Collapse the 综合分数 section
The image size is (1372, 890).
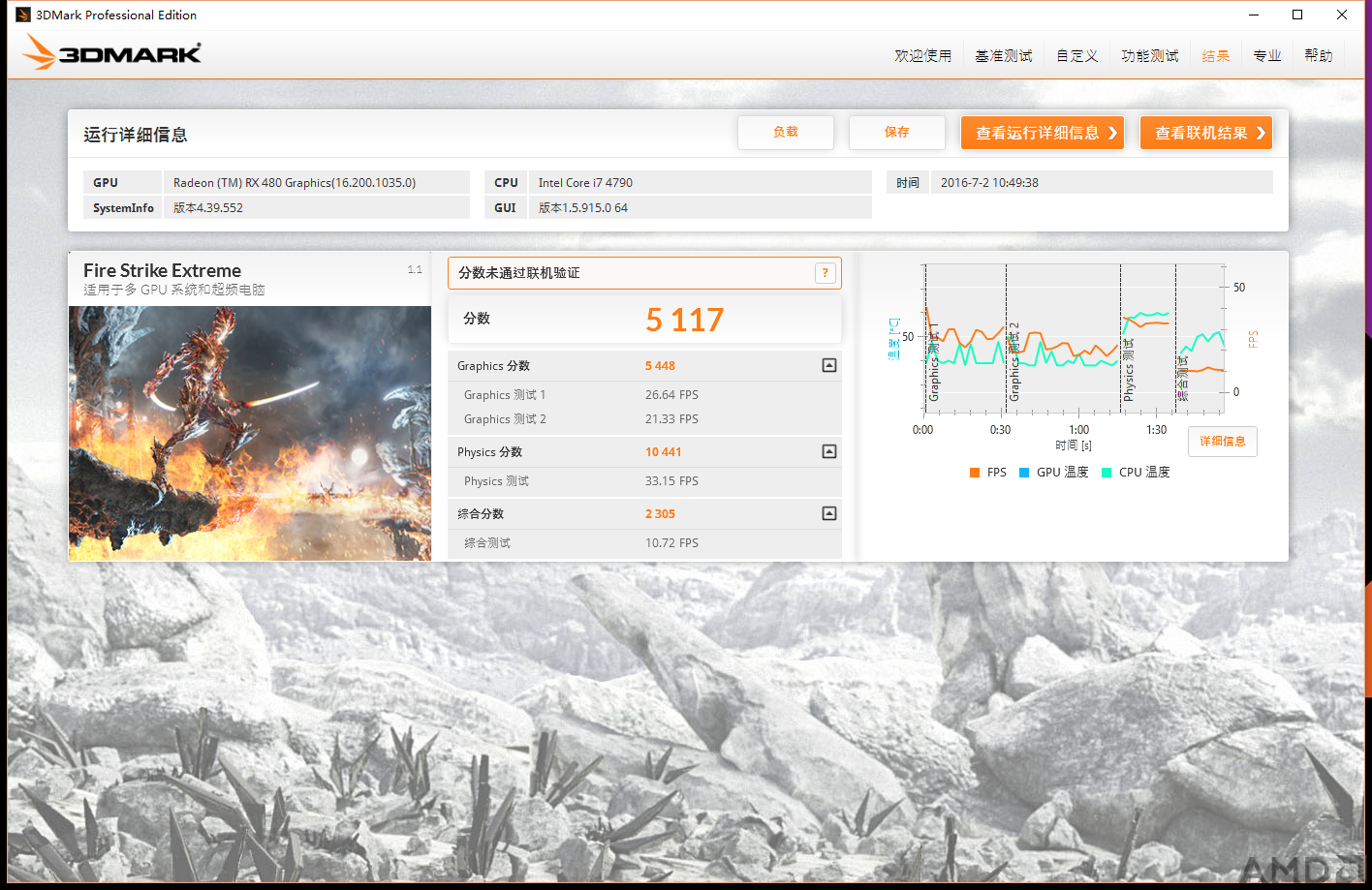pyautogui.click(x=828, y=513)
